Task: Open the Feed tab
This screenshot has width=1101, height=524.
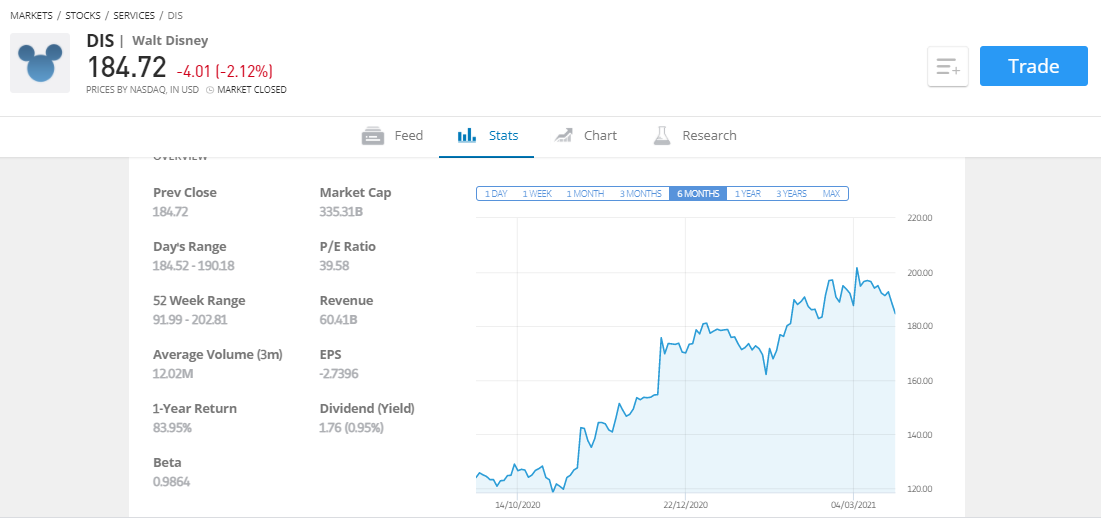Action: pos(393,136)
